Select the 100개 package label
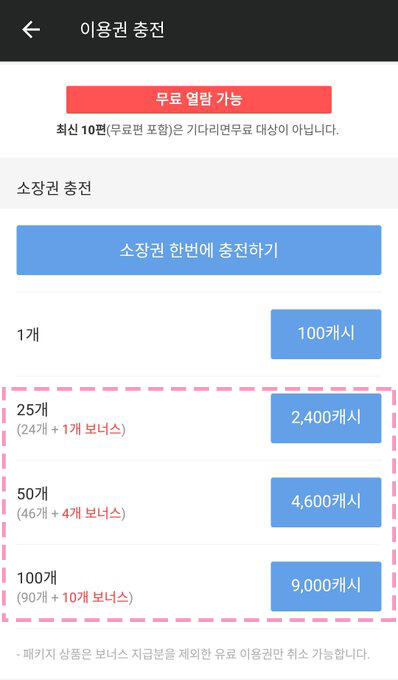This screenshot has width=398, height=680. click(37, 578)
